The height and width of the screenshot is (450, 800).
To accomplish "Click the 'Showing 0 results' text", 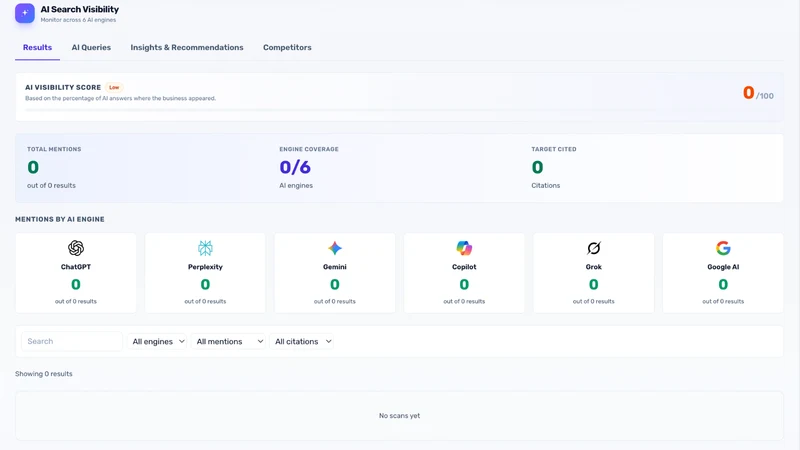I will (44, 373).
